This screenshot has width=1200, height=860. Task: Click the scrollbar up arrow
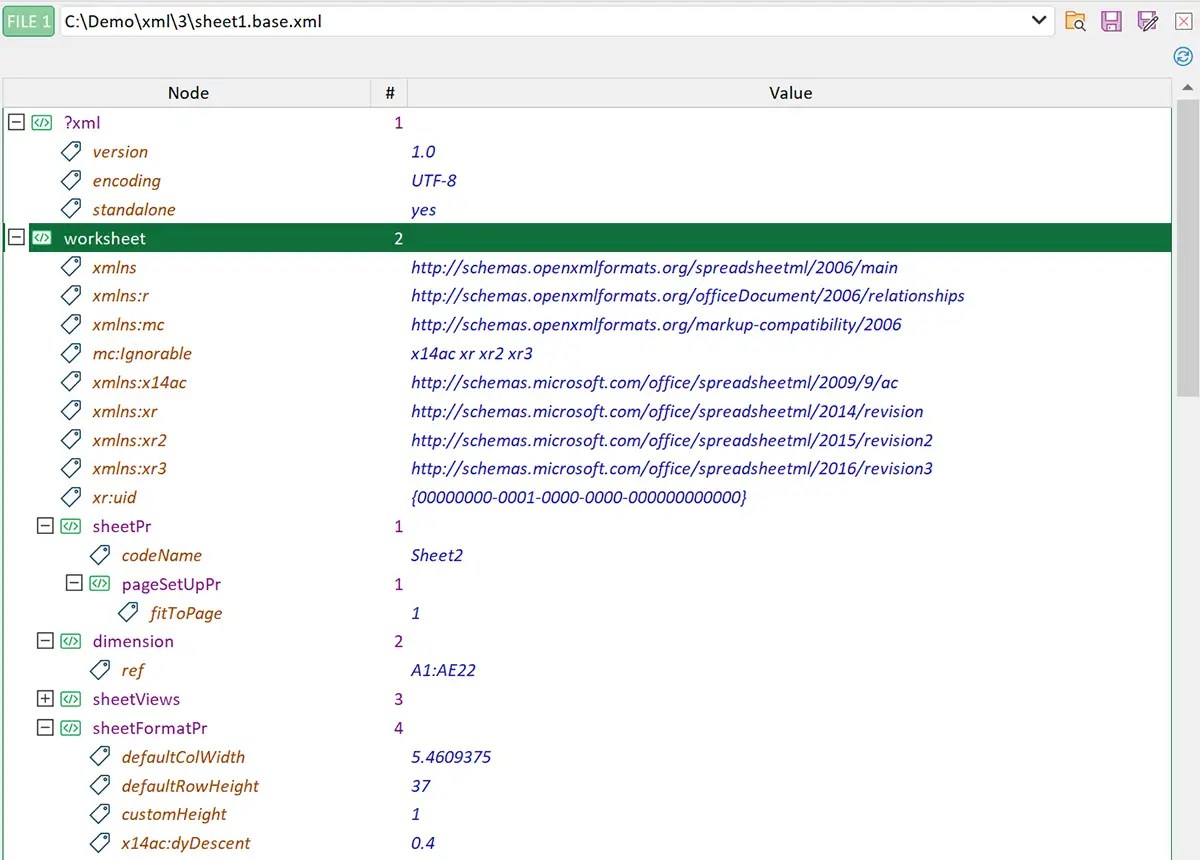(x=1187, y=89)
